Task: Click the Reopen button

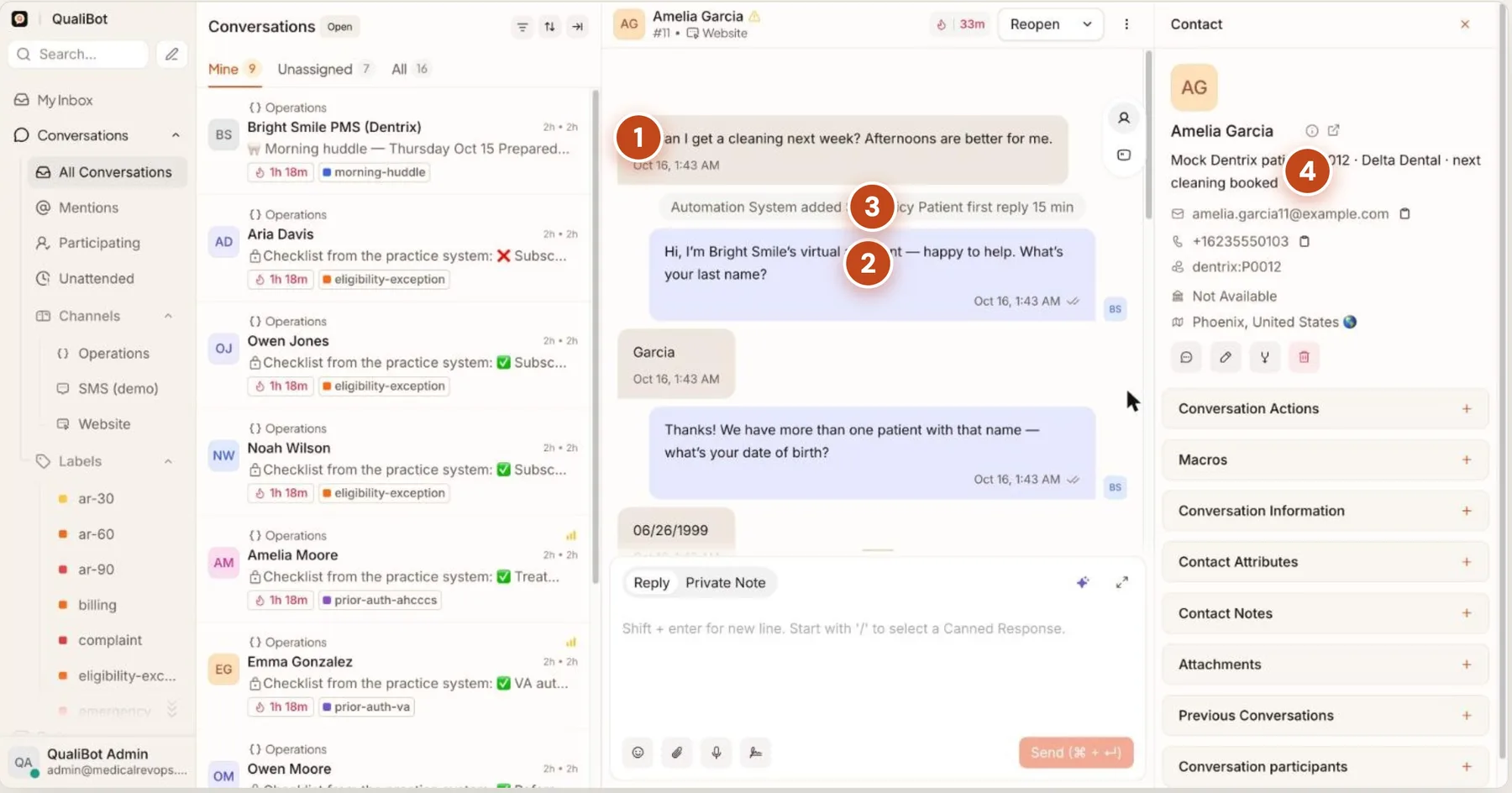Action: pyautogui.click(x=1035, y=24)
